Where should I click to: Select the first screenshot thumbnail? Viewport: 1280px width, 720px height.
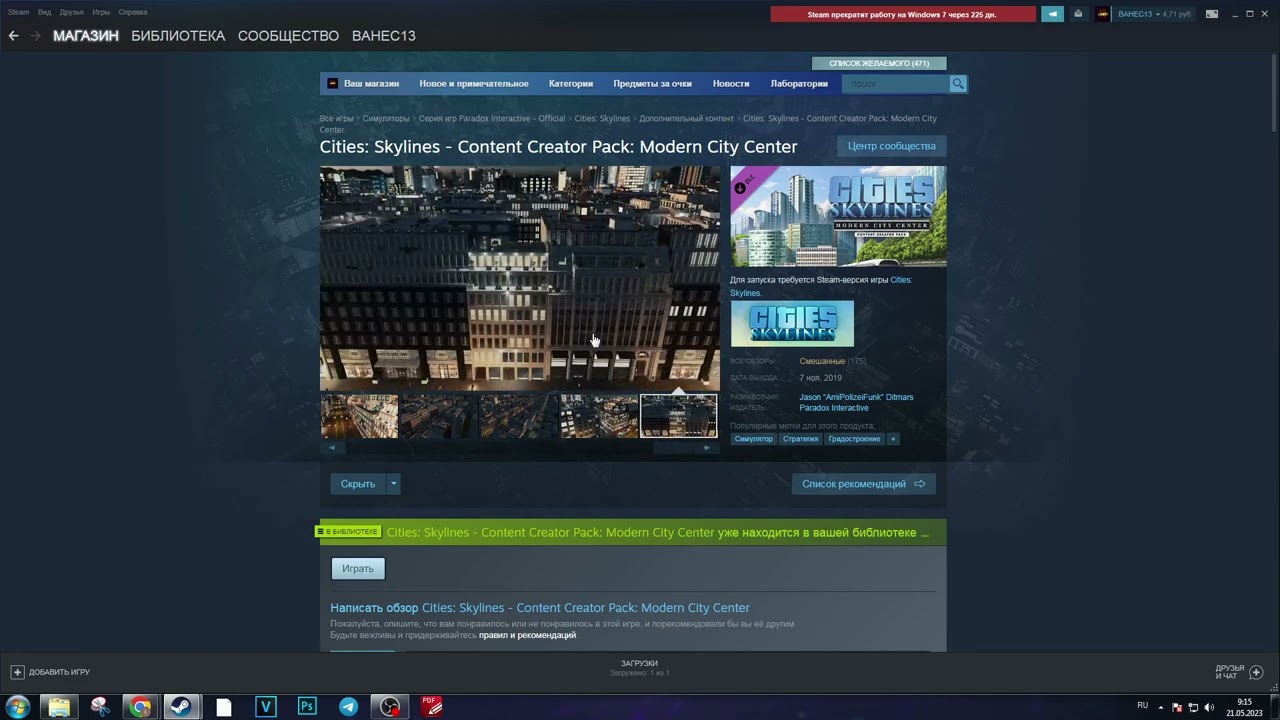[x=359, y=416]
